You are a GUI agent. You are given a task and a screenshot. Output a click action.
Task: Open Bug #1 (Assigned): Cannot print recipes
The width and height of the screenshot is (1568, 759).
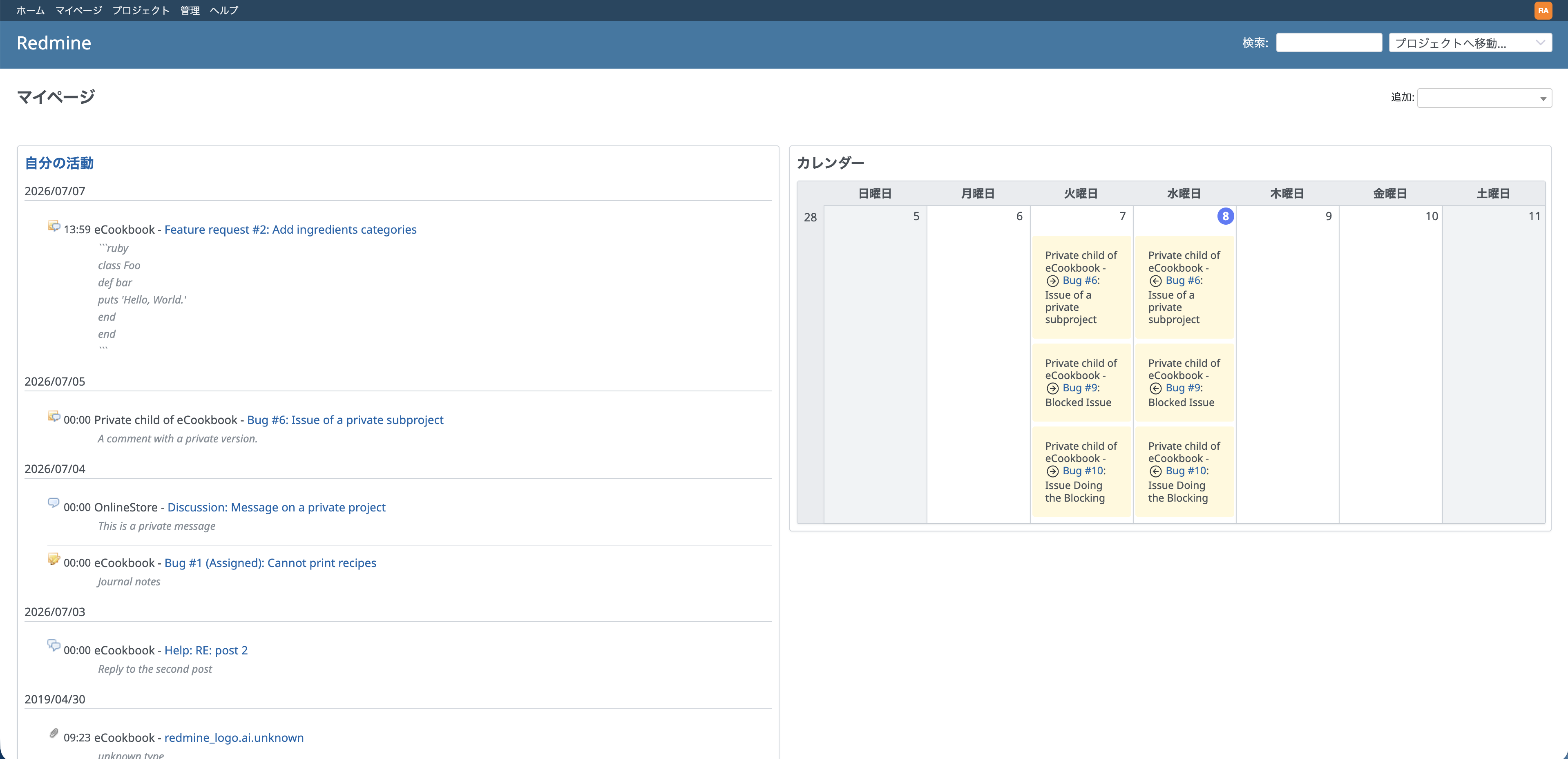pos(270,563)
